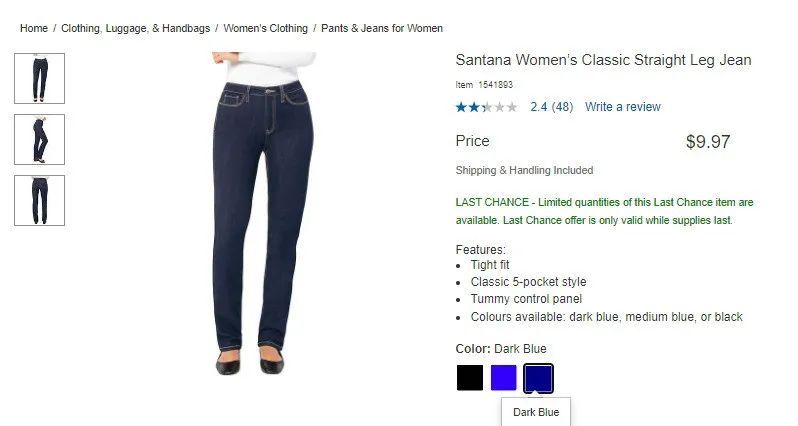This screenshot has height=426, width=798.
Task: Click the Santana Women's Classic Straight Leg Jean title
Action: (603, 60)
